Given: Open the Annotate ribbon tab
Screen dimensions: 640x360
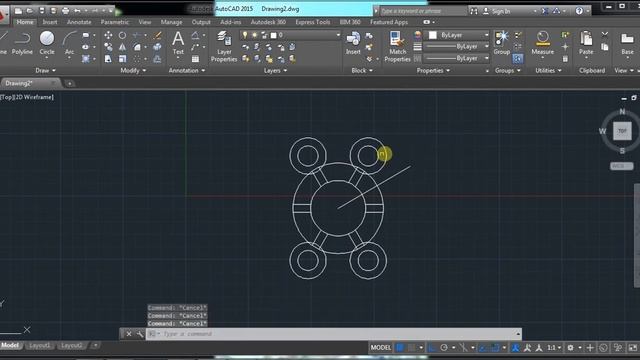Looking at the screenshot, I should 79,22.
